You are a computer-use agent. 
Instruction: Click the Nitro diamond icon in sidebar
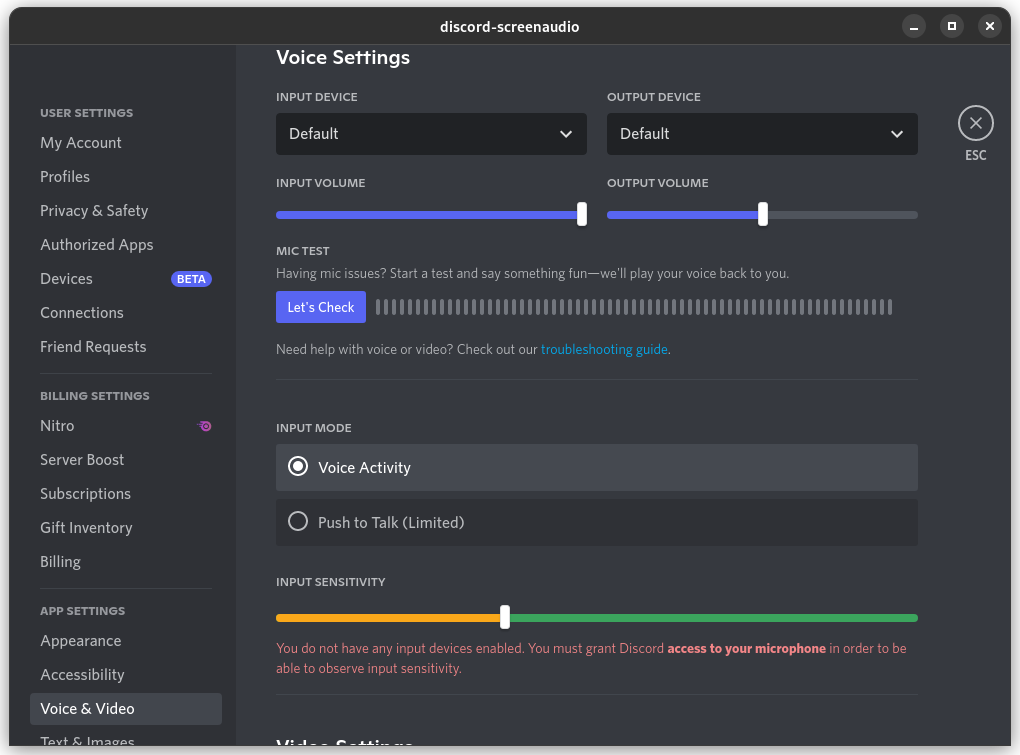pos(205,426)
